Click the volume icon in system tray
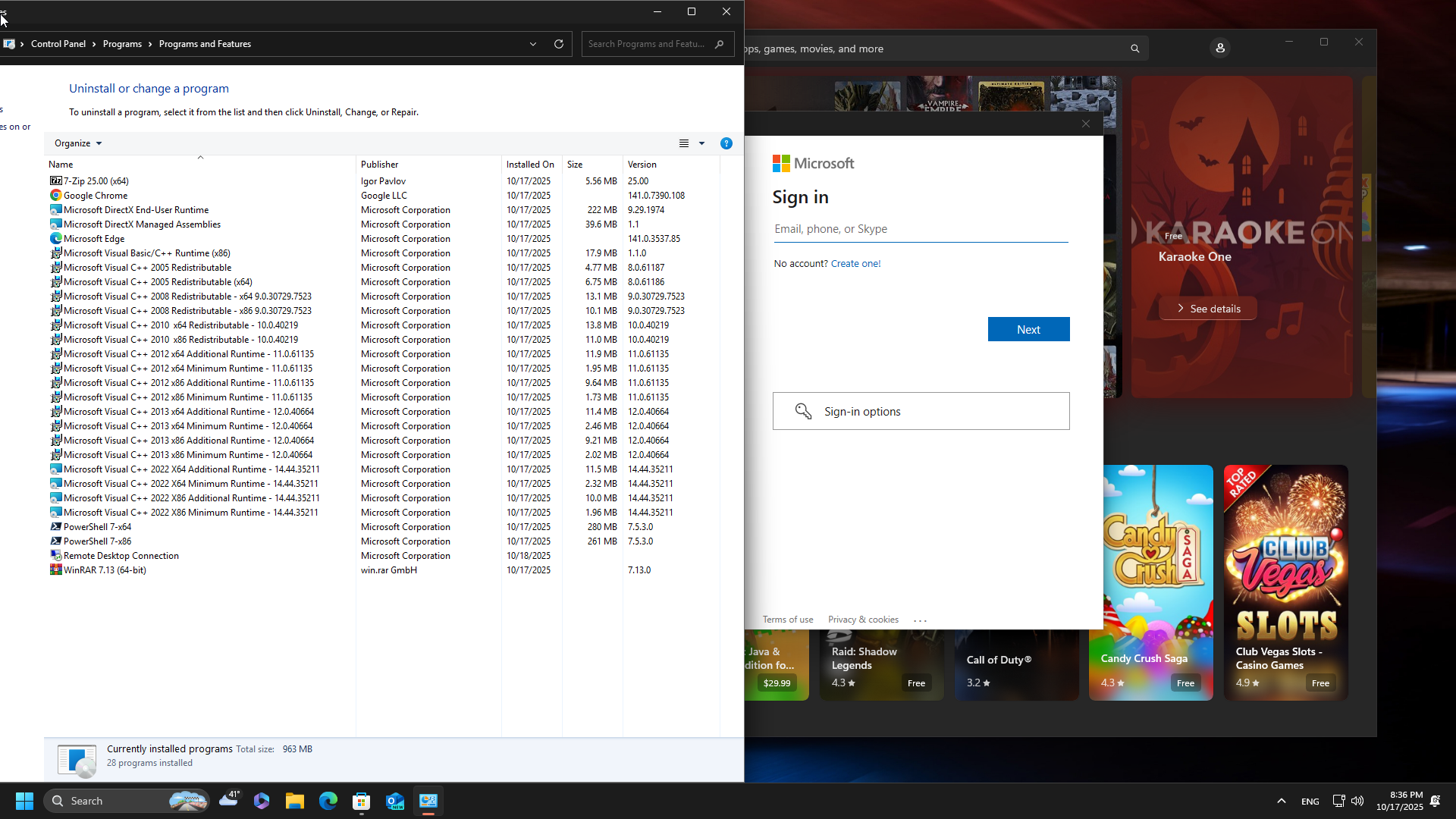 coord(1357,801)
